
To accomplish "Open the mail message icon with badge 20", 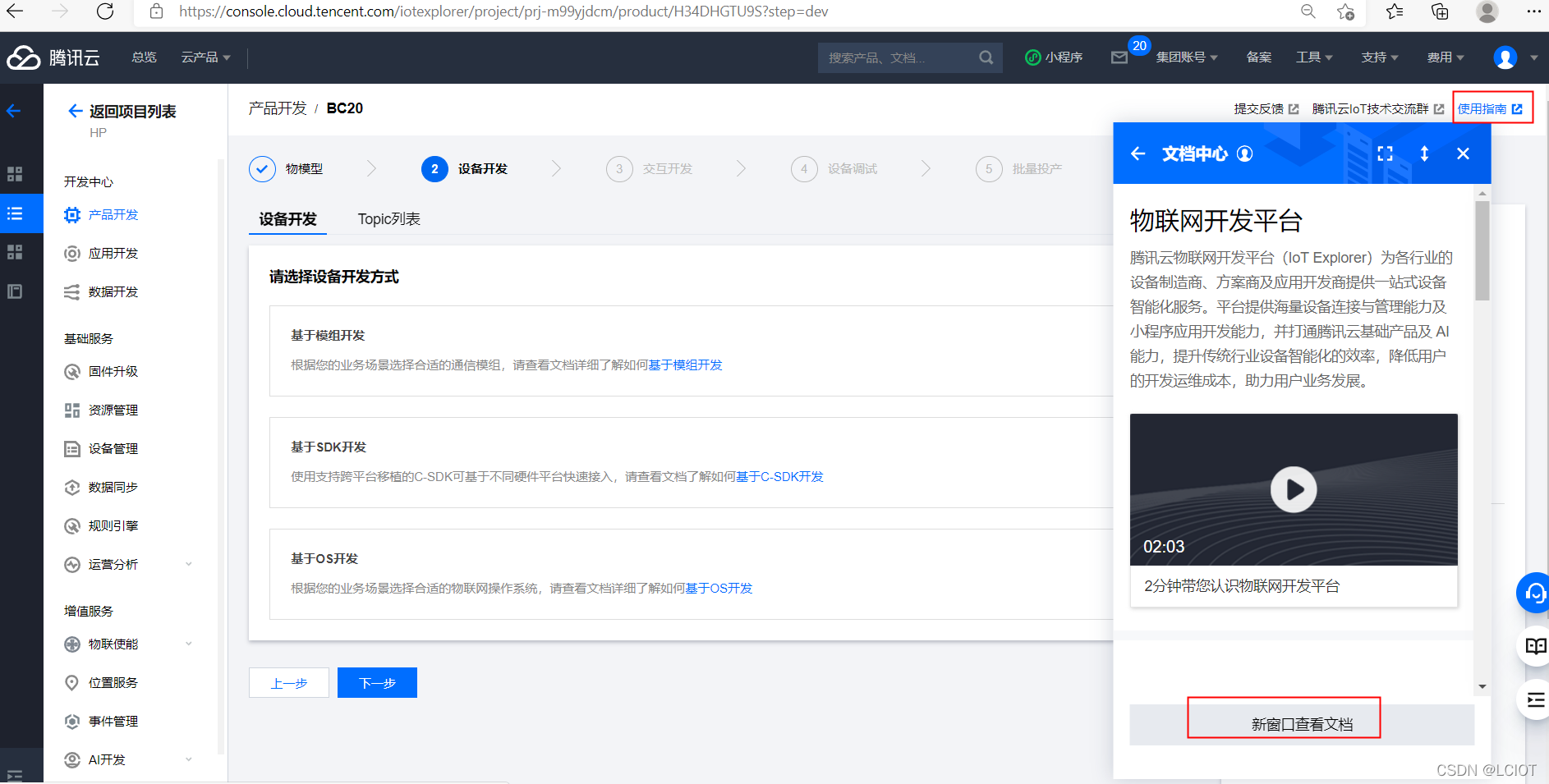I will coord(1119,57).
